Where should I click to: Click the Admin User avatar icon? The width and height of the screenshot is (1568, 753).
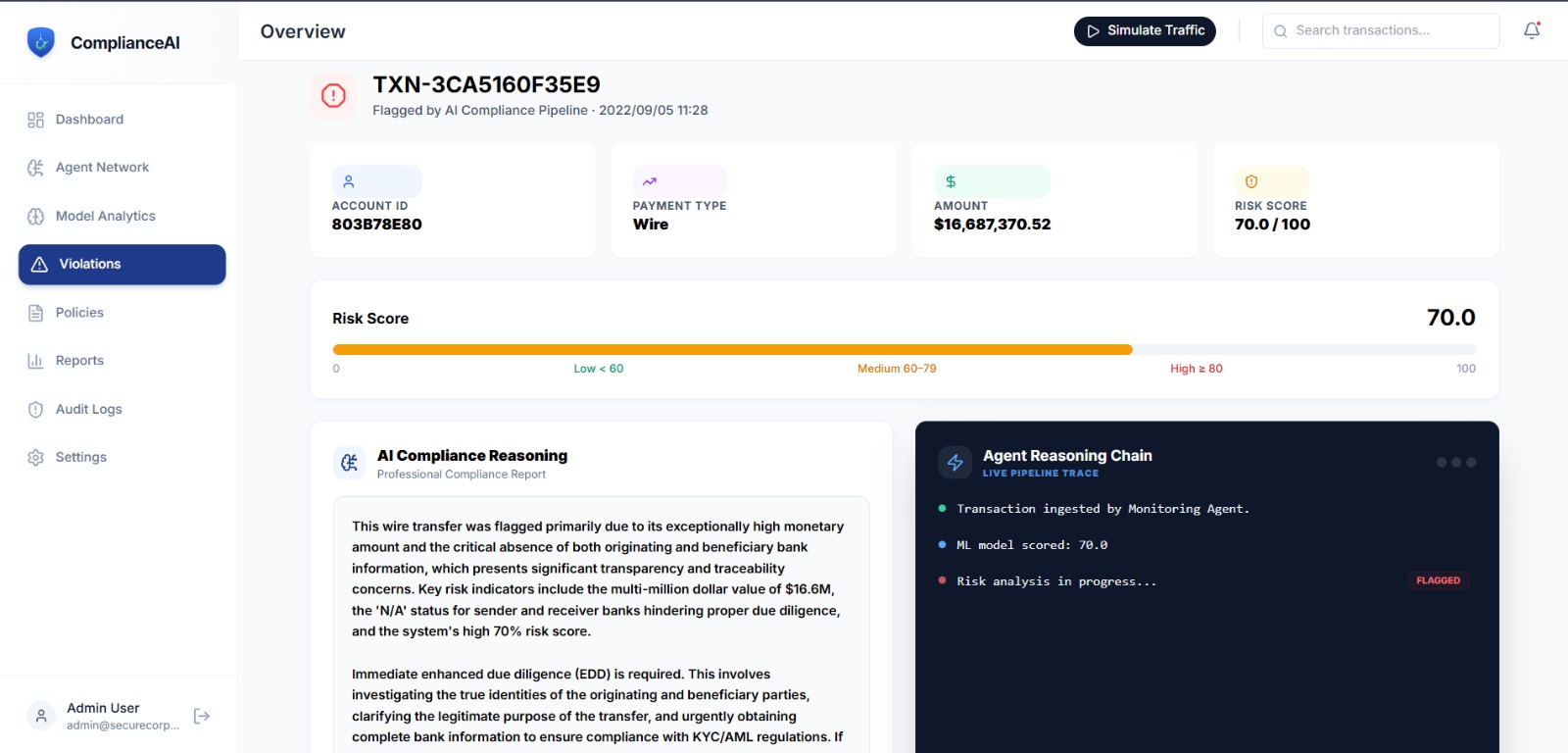41,716
